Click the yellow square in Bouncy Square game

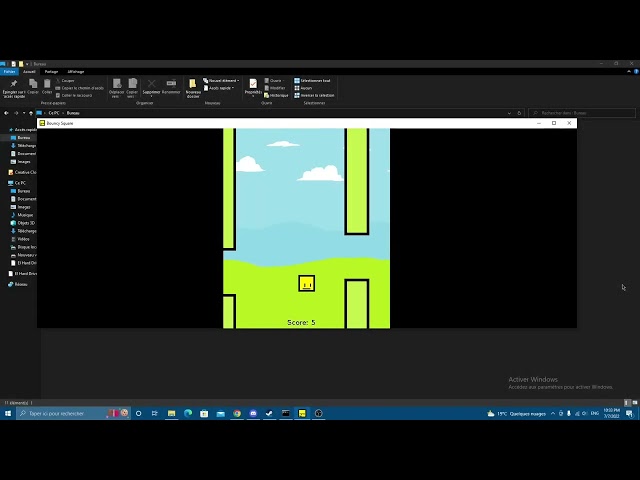[x=307, y=283]
